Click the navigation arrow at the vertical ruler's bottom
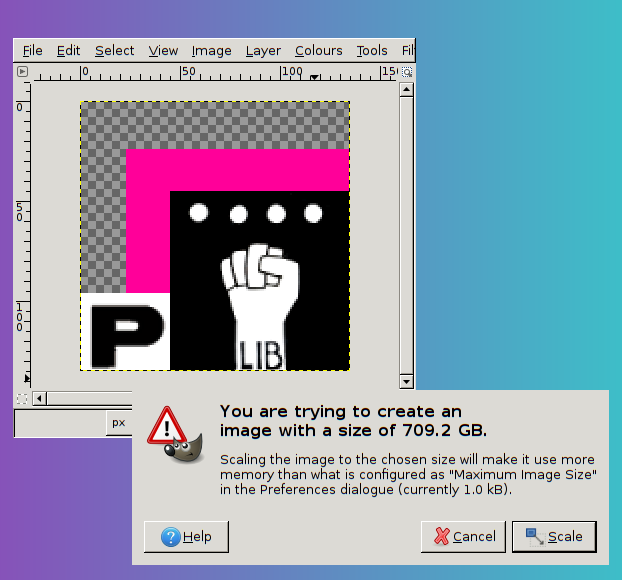This screenshot has height=580, width=622. click(x=27, y=378)
